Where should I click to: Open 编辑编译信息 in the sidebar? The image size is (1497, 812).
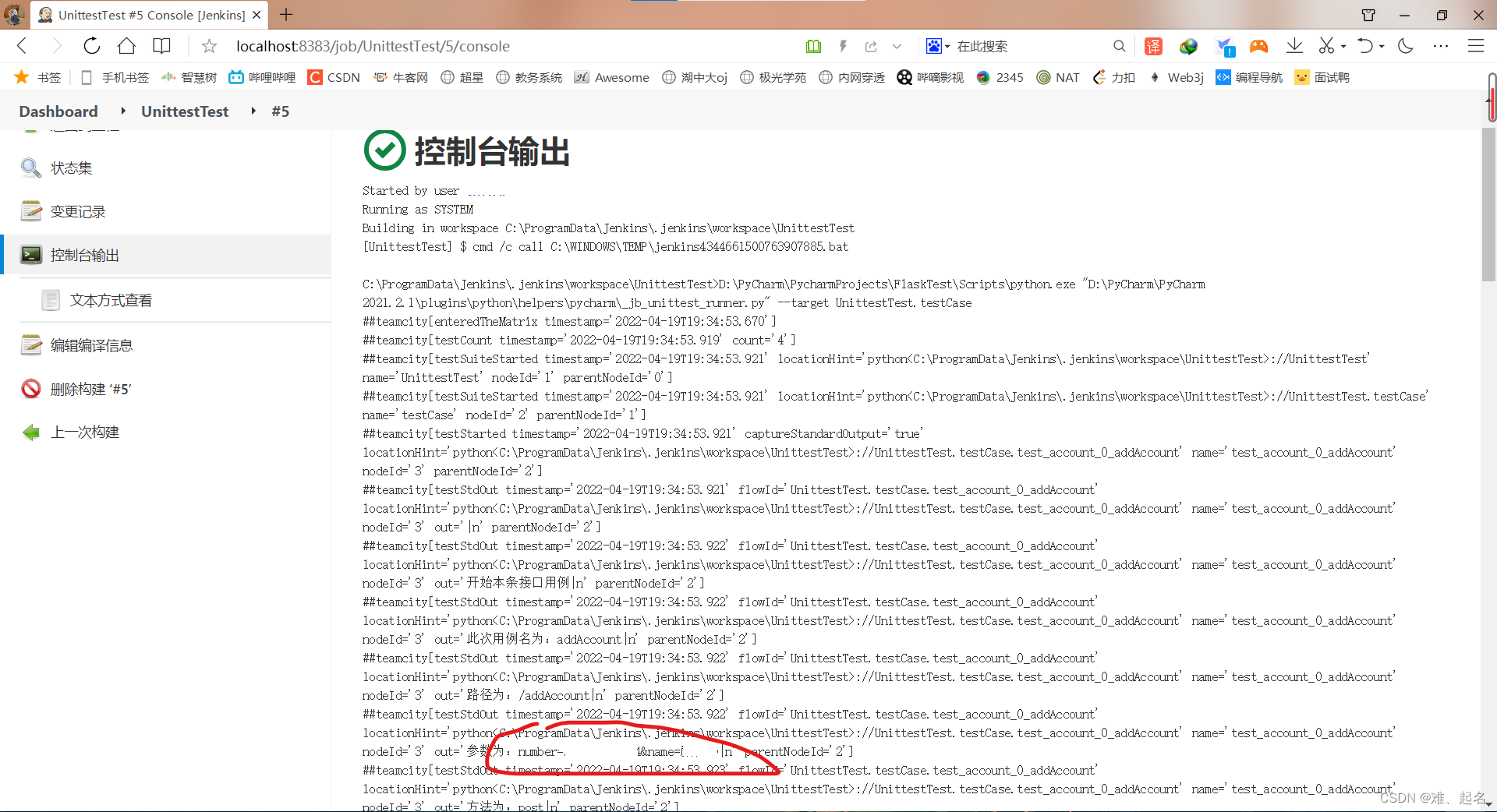pos(91,346)
